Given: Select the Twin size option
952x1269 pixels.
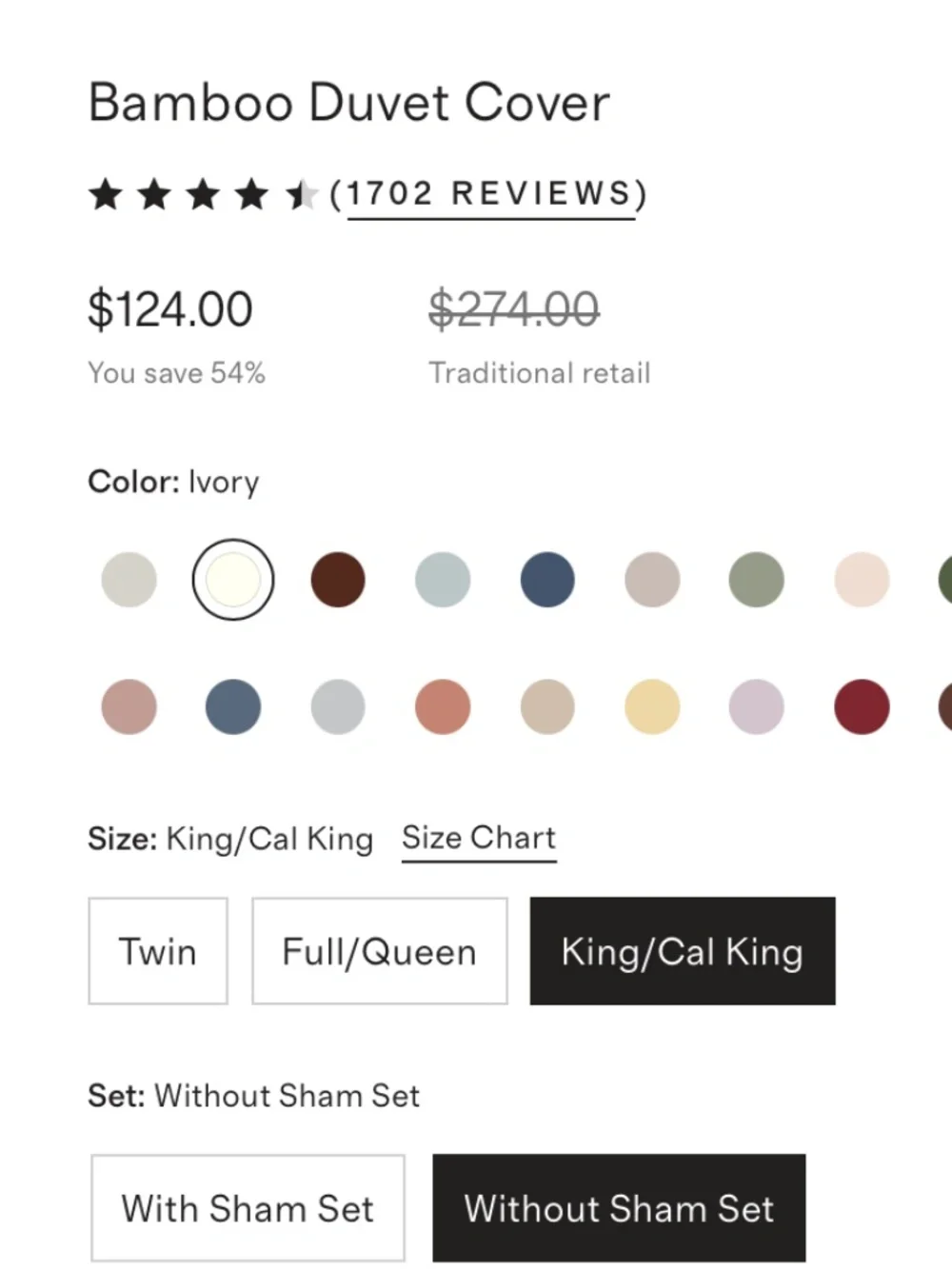Looking at the screenshot, I should point(158,951).
